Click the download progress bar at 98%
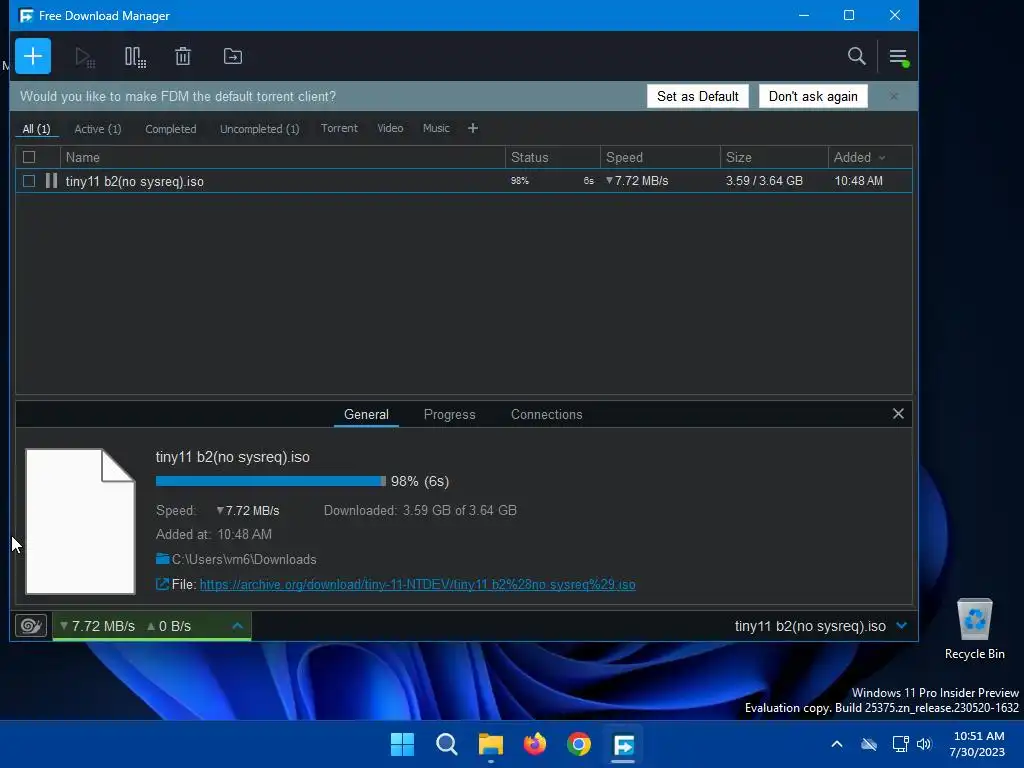Image resolution: width=1024 pixels, height=768 pixels. pyautogui.click(x=270, y=481)
